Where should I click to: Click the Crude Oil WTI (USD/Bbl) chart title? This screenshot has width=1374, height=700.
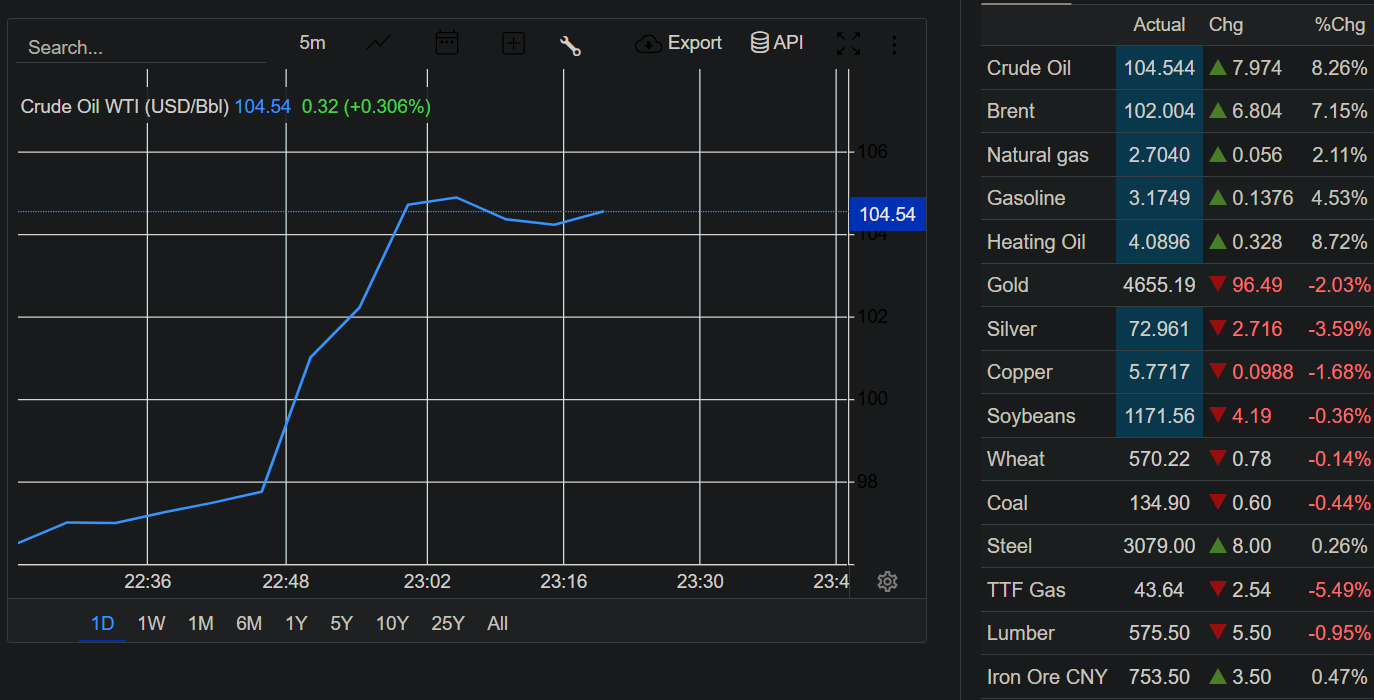click(125, 106)
